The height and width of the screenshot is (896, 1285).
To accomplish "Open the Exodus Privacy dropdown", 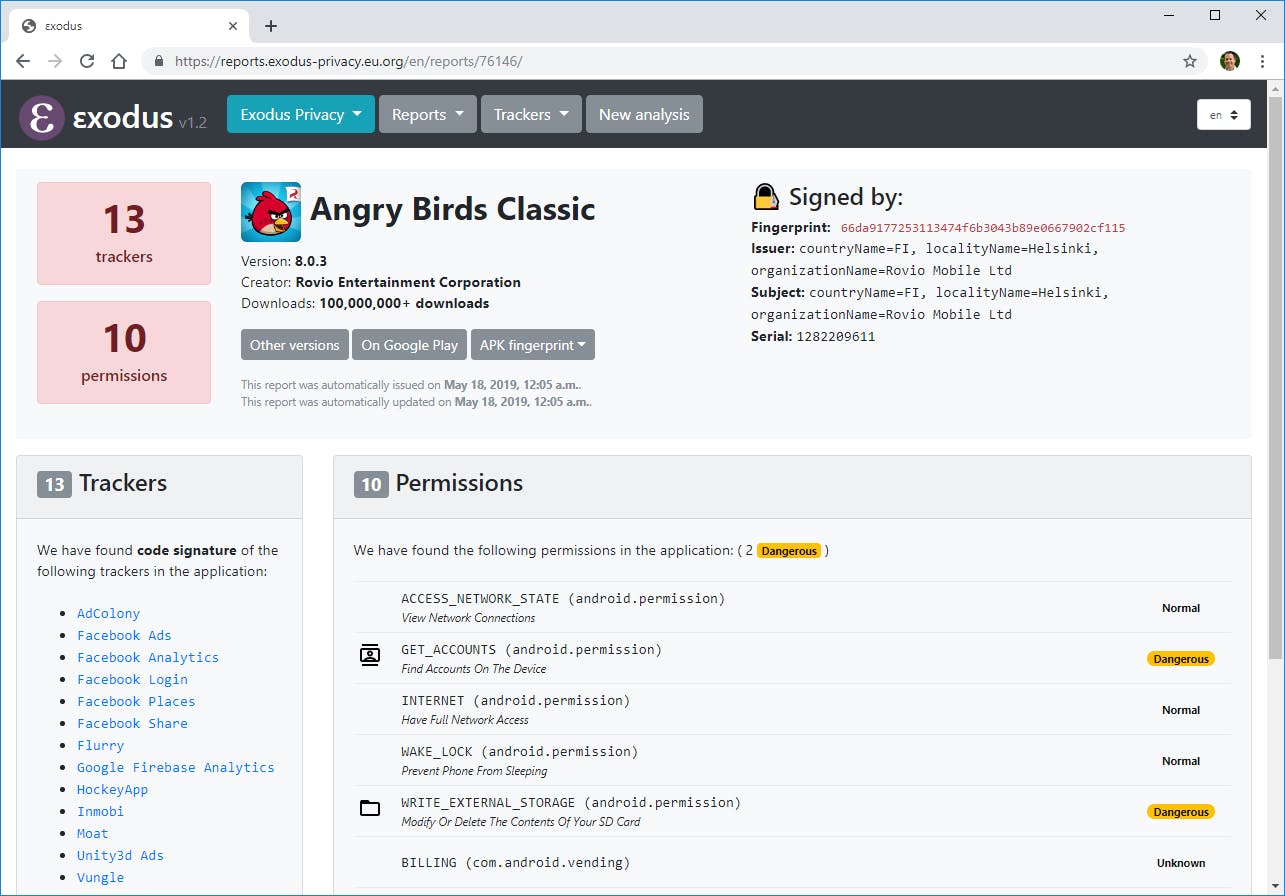I will [301, 114].
